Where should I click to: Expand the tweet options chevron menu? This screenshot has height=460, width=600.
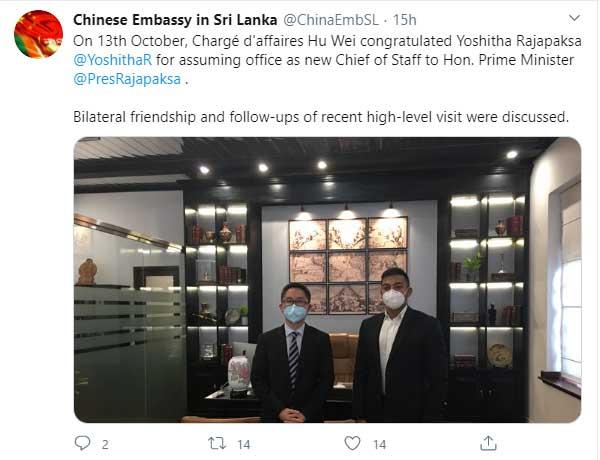[574, 18]
